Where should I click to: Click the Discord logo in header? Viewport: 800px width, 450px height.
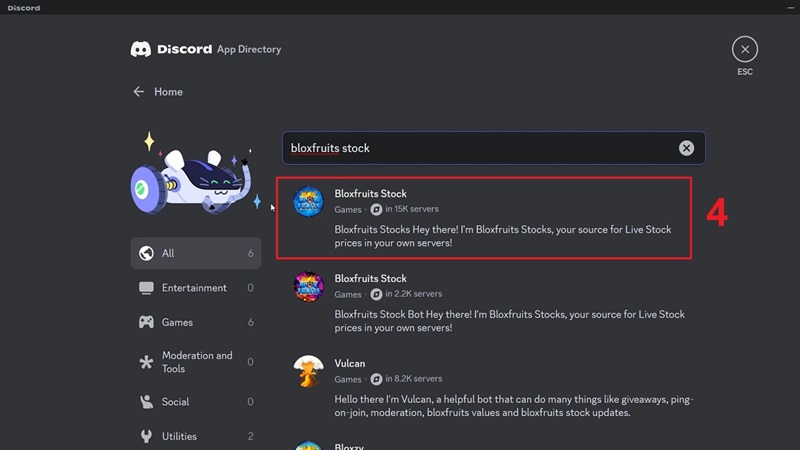point(141,49)
